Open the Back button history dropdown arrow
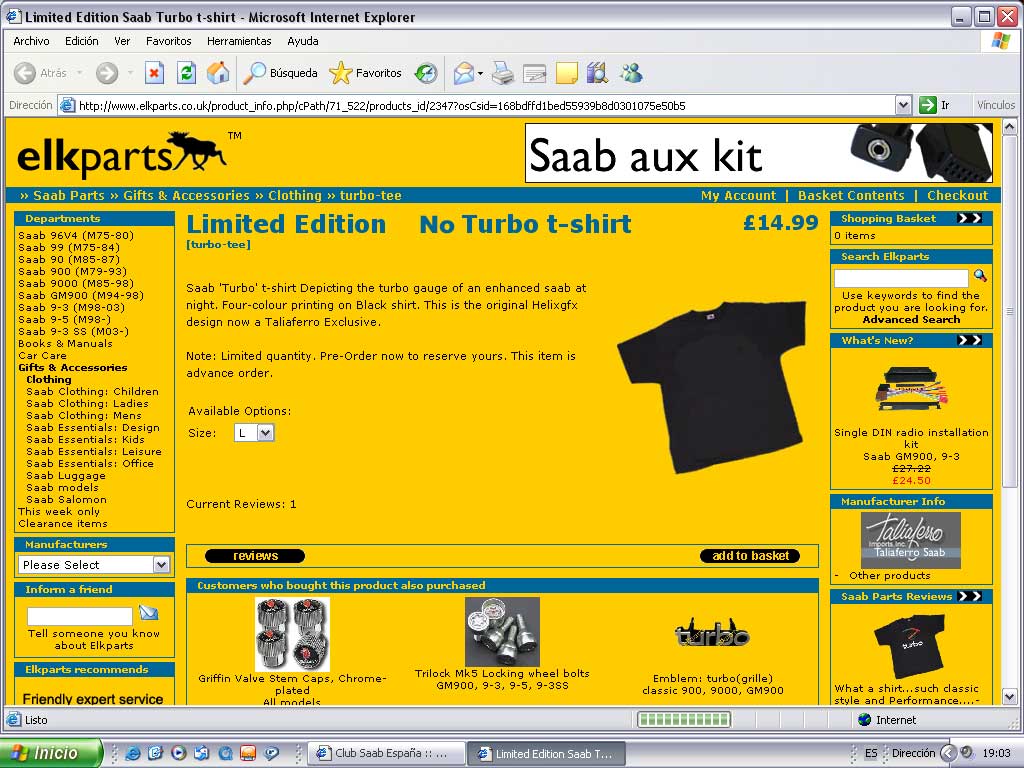 (x=80, y=73)
